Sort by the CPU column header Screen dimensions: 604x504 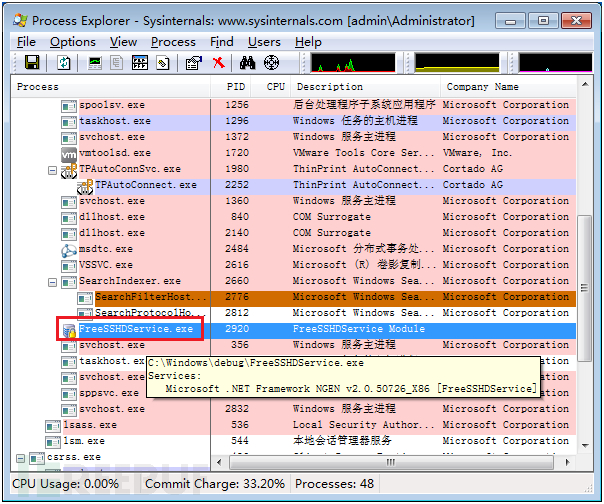coord(271,87)
